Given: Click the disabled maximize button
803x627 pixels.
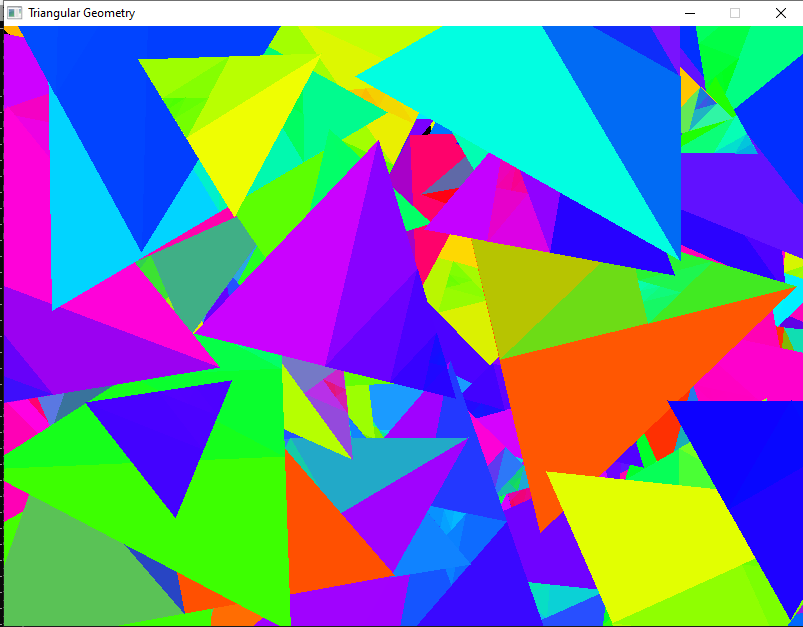Looking at the screenshot, I should tap(735, 13).
